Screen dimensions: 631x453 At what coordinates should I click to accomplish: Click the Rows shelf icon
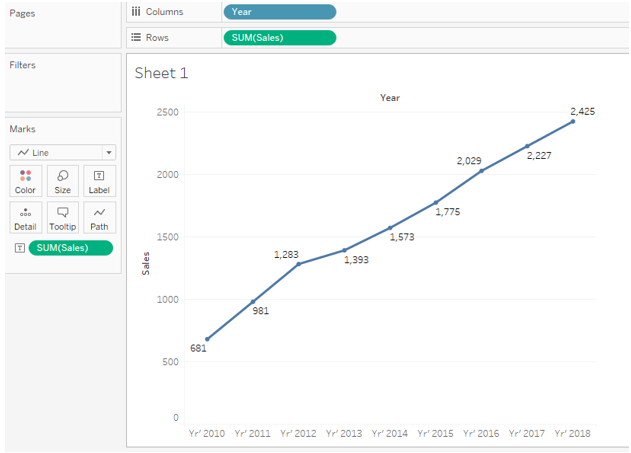pos(136,38)
